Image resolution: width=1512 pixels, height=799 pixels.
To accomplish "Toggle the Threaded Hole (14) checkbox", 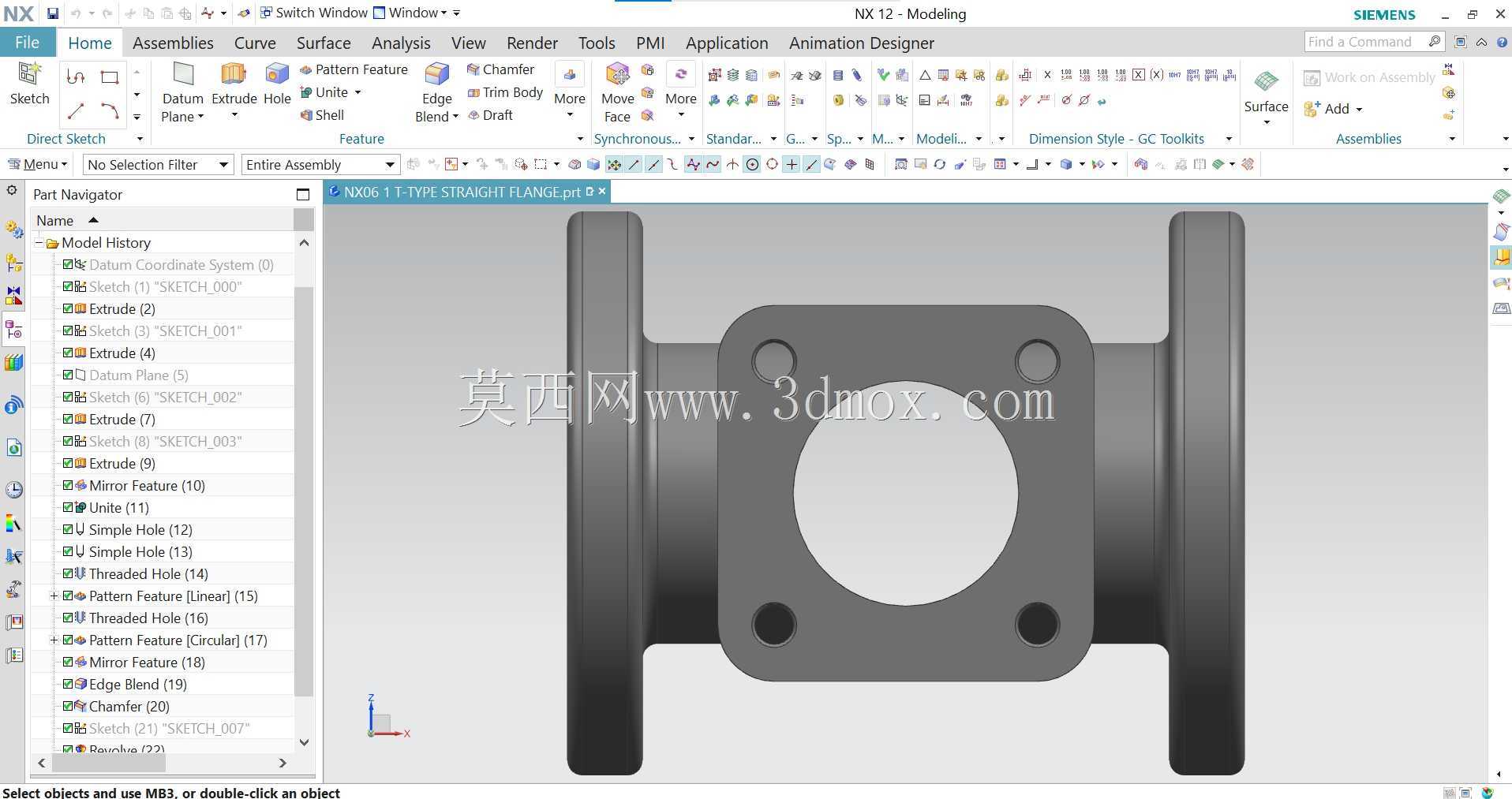I will [x=68, y=573].
